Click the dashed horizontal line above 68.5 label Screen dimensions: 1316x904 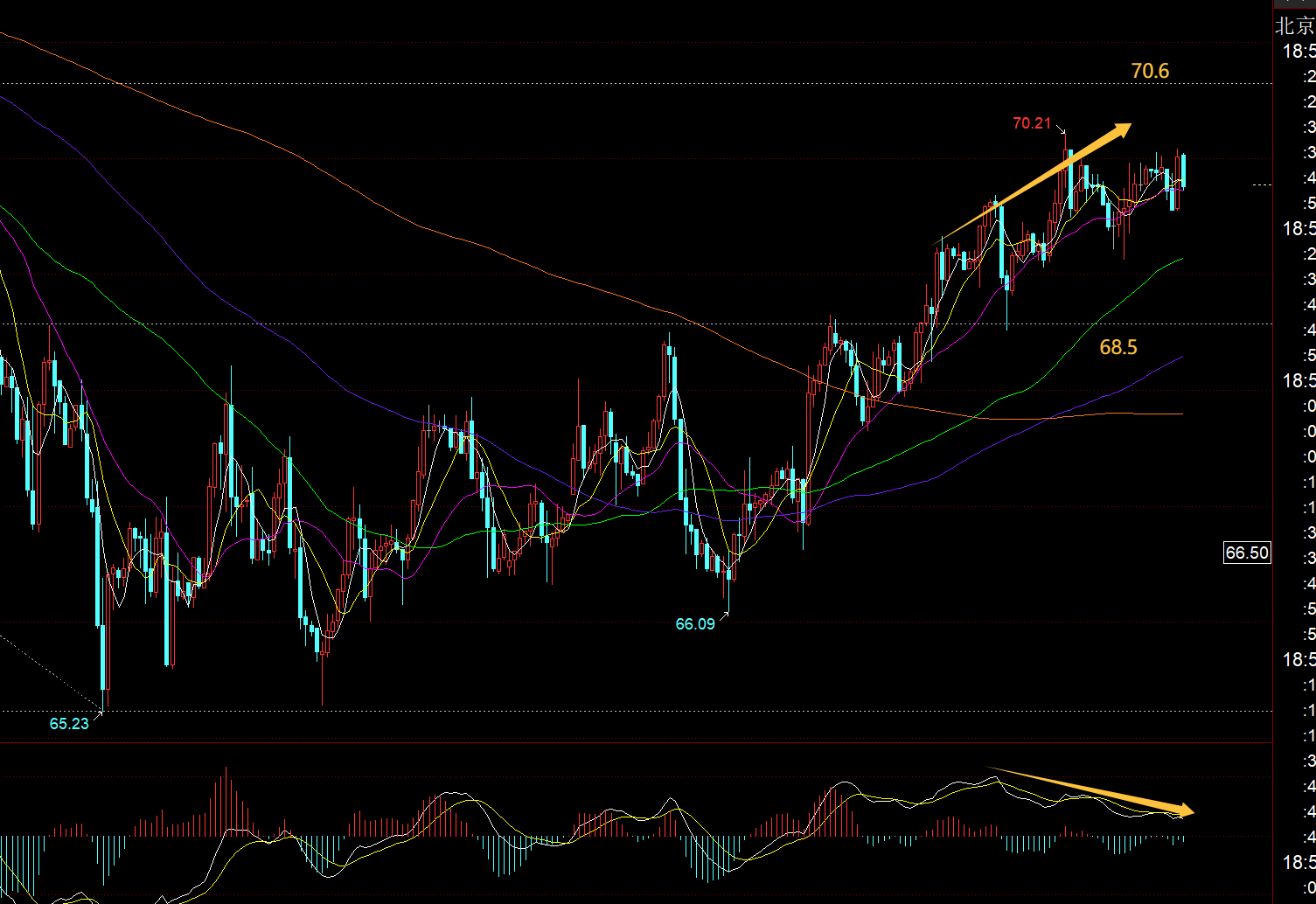(525, 323)
